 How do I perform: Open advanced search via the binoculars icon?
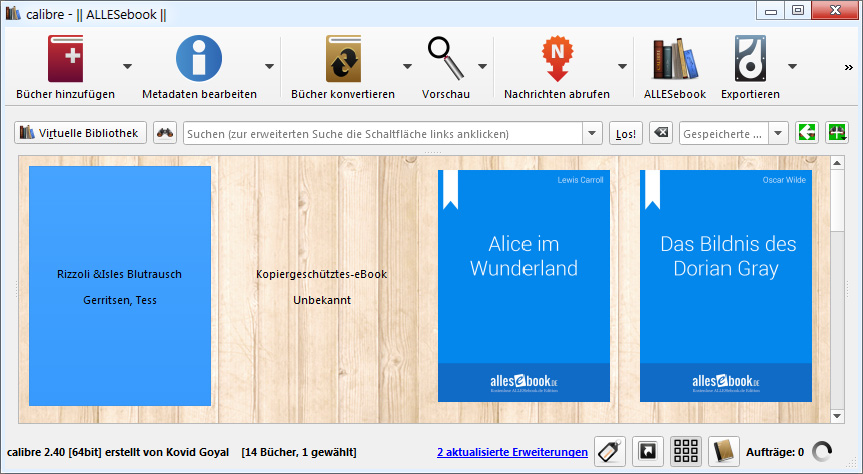165,133
